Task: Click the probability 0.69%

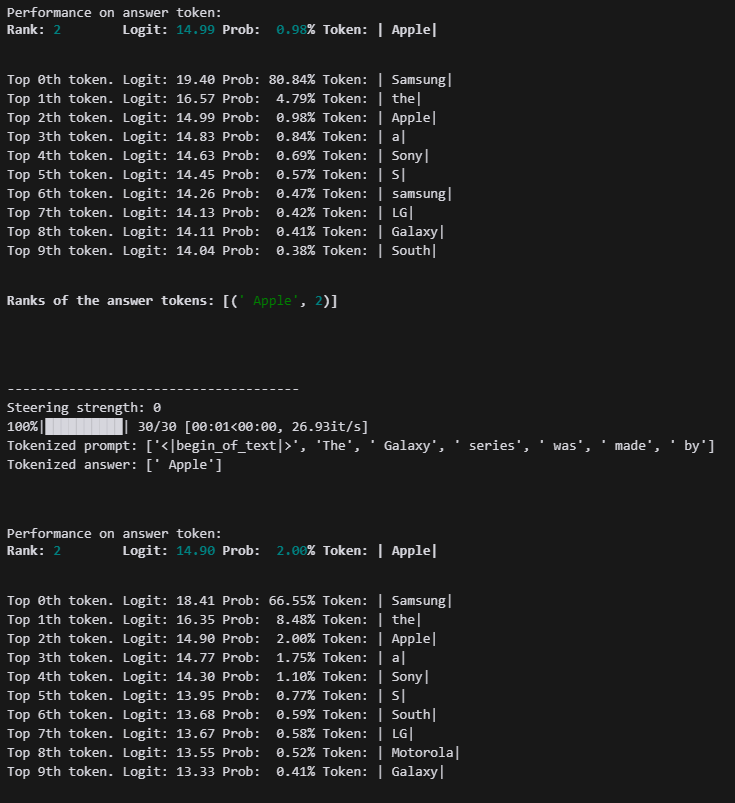Action: click(x=296, y=156)
